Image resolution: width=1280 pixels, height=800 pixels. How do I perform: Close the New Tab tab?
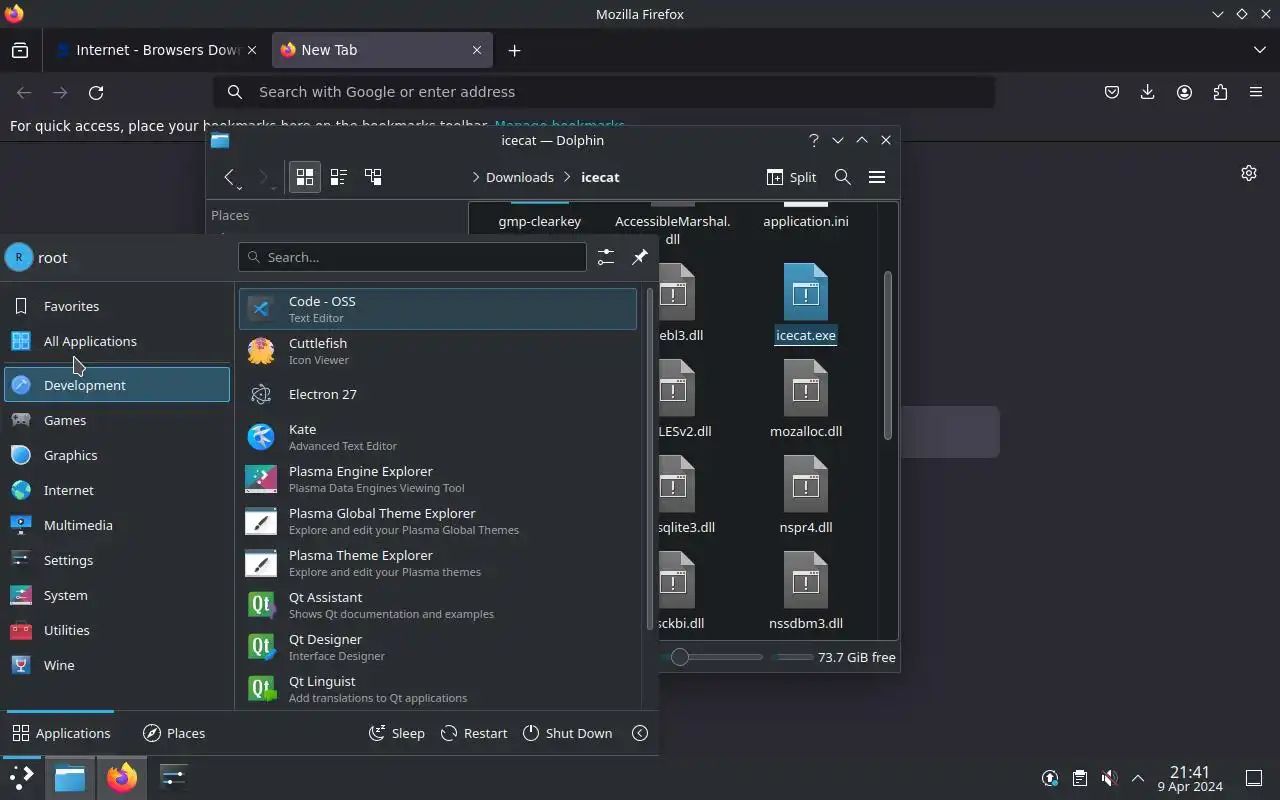pyautogui.click(x=477, y=50)
